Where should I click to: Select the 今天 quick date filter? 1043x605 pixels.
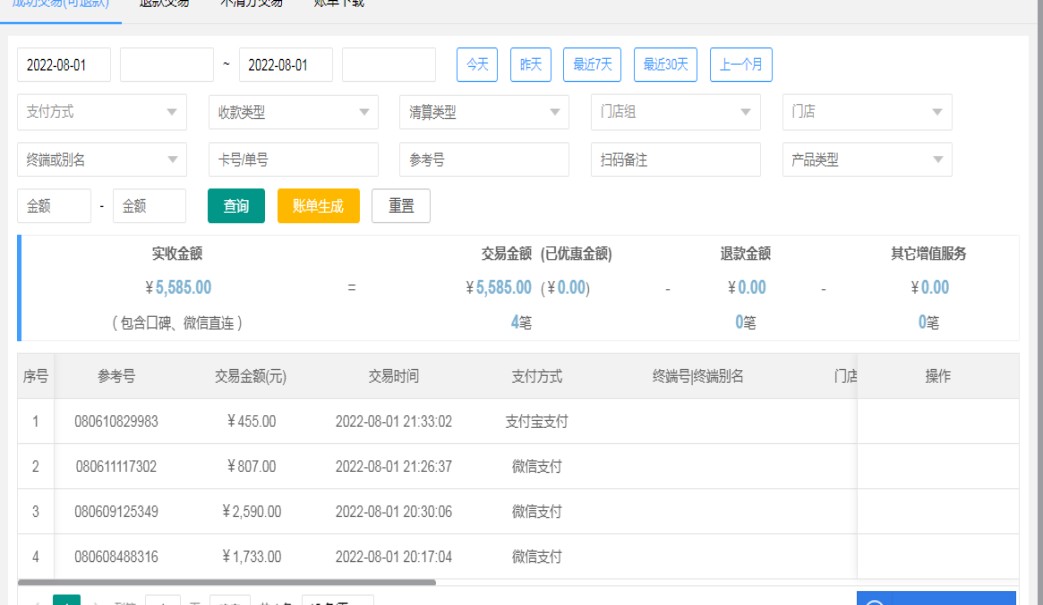click(477, 65)
